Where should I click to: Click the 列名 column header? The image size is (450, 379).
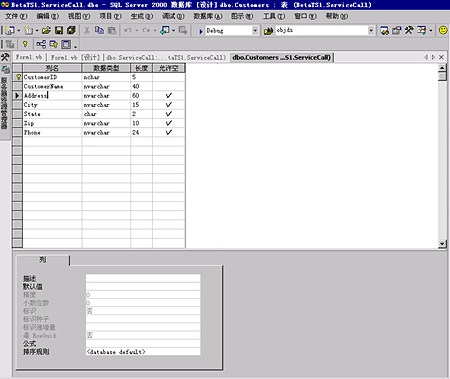[52, 68]
